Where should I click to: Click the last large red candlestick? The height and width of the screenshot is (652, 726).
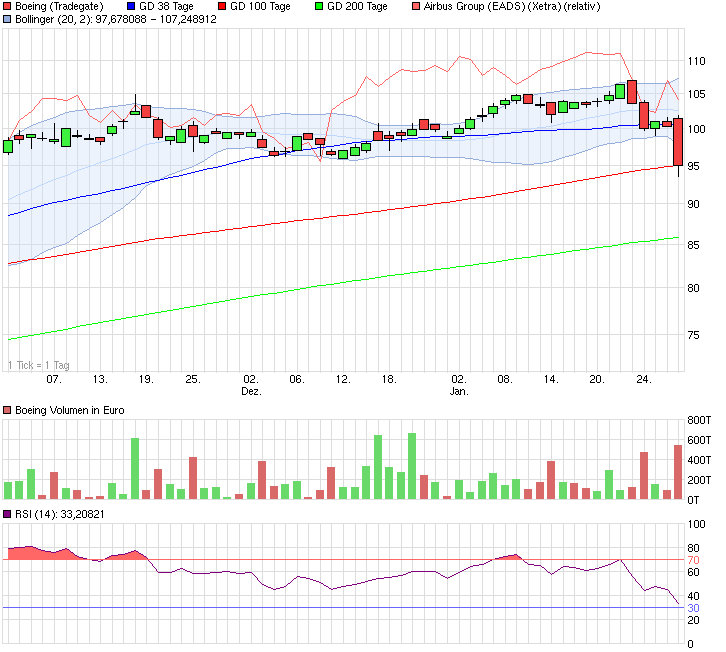[678, 142]
